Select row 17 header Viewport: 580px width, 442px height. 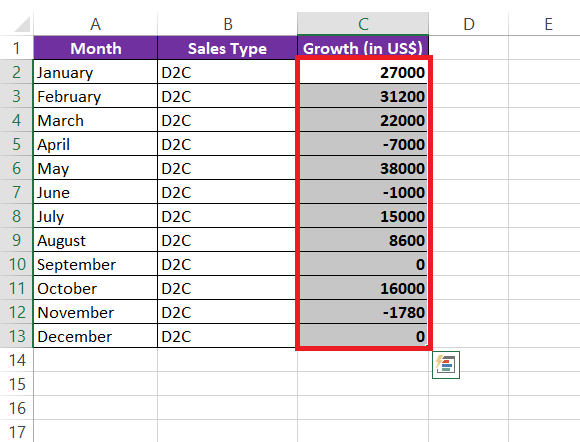tap(17, 432)
